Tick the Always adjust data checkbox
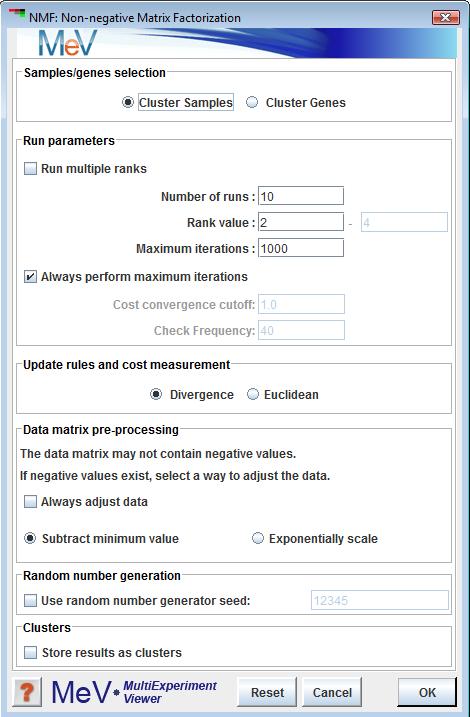470x717 pixels. 31,502
